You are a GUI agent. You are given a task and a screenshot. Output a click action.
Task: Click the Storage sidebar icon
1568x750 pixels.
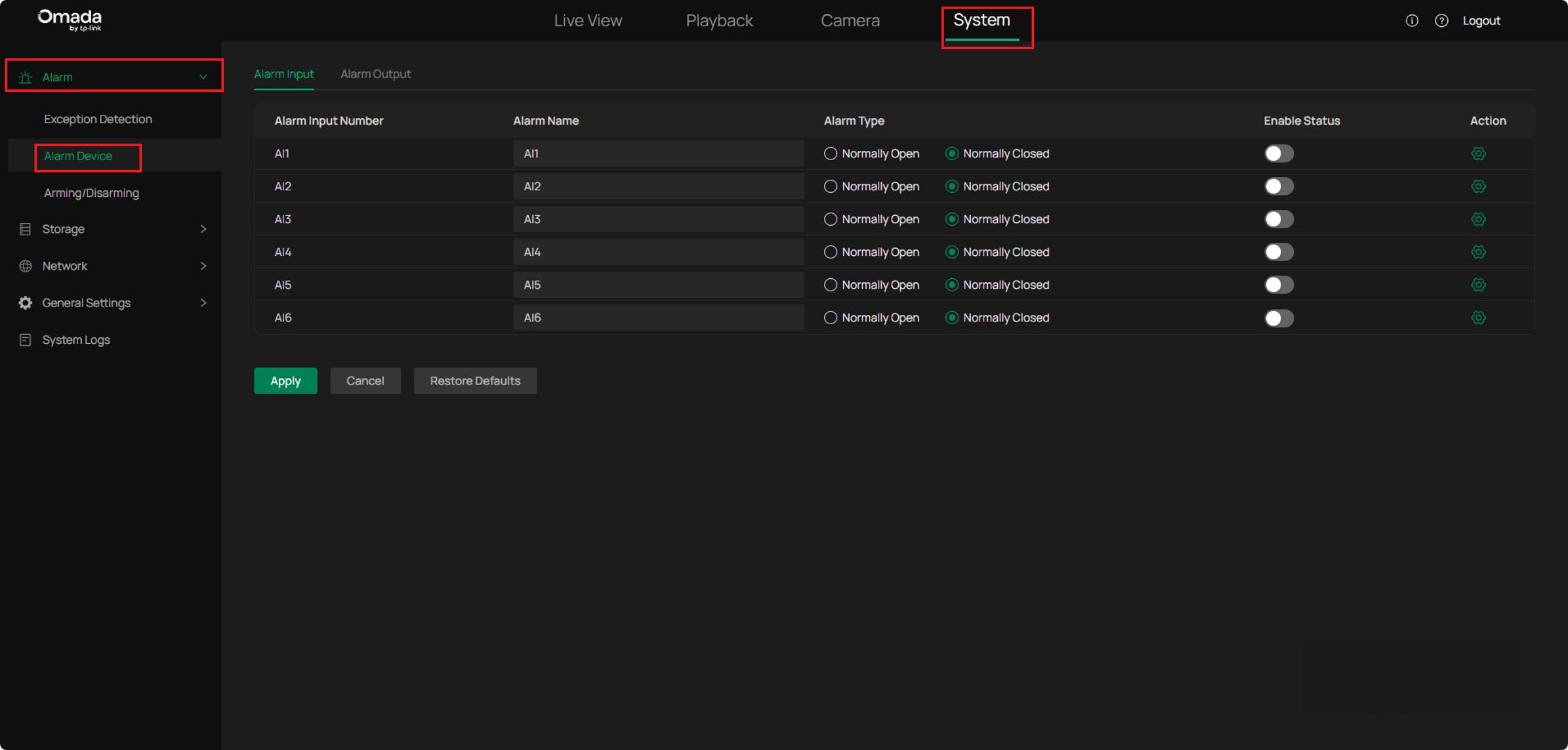pos(25,229)
